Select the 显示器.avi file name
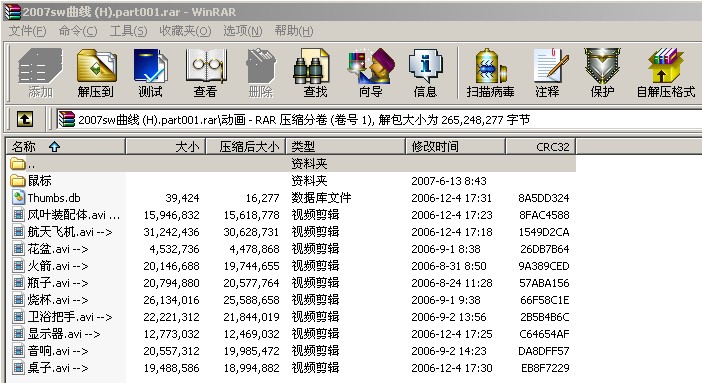The width and height of the screenshot is (702, 383). pos(64,334)
